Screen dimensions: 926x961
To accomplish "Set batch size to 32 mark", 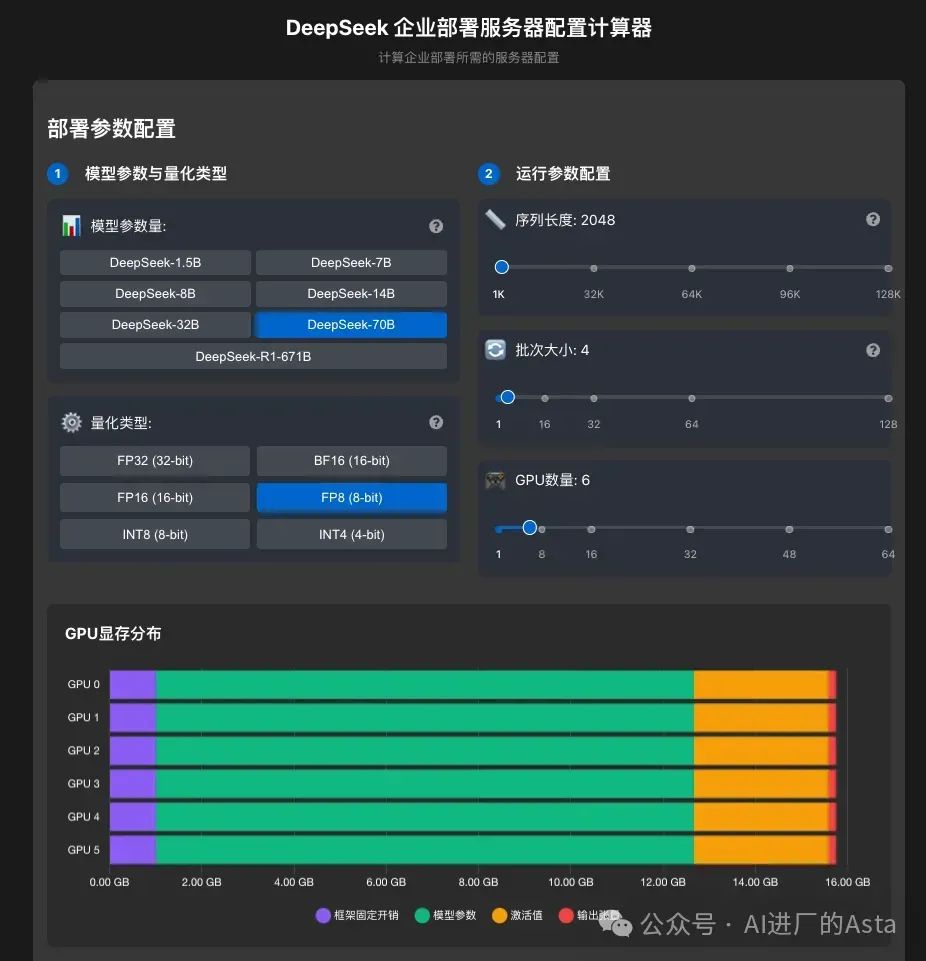I will (x=593, y=398).
